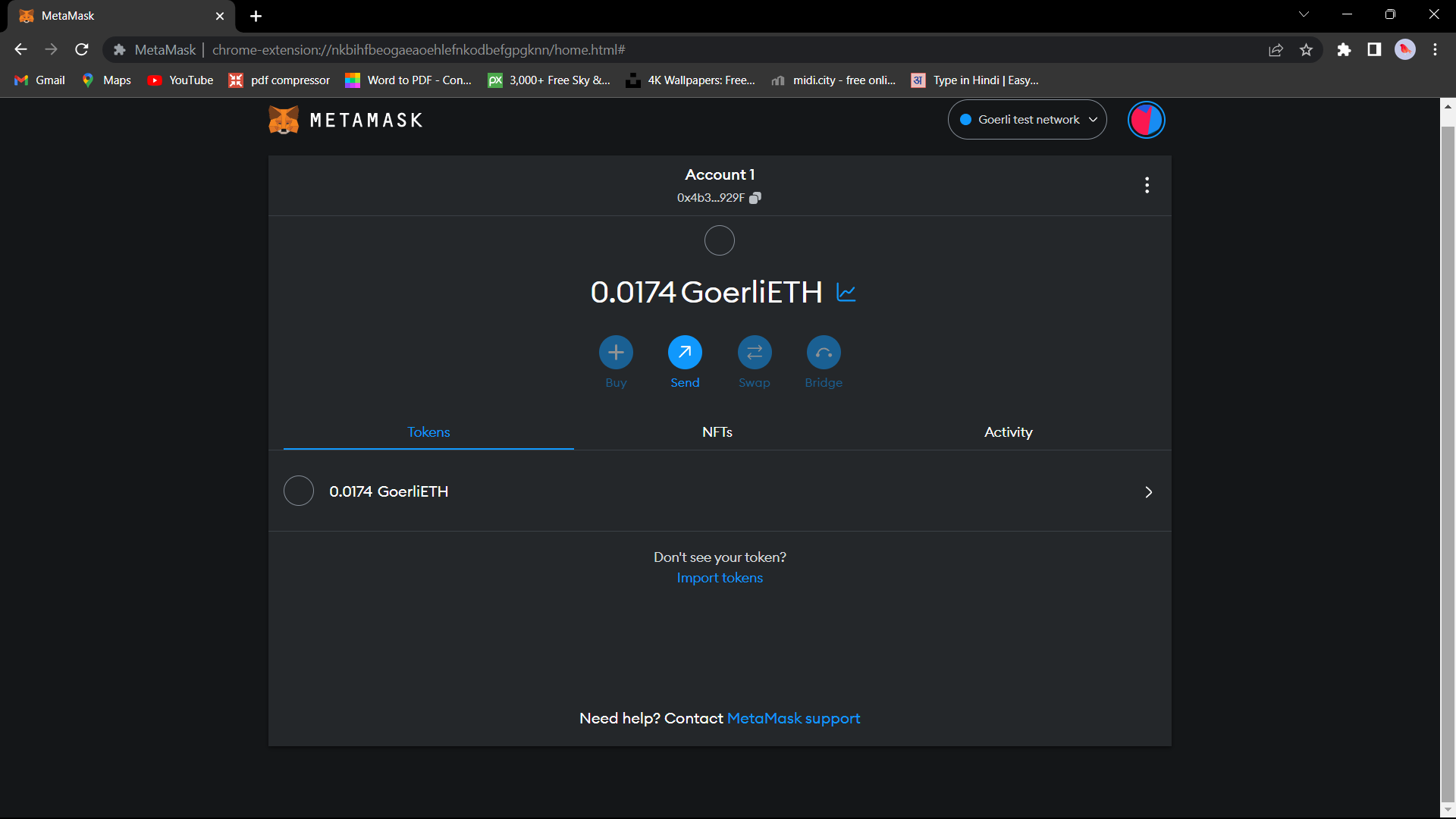Select the Send icon
This screenshot has width=1456, height=819.
(x=685, y=352)
